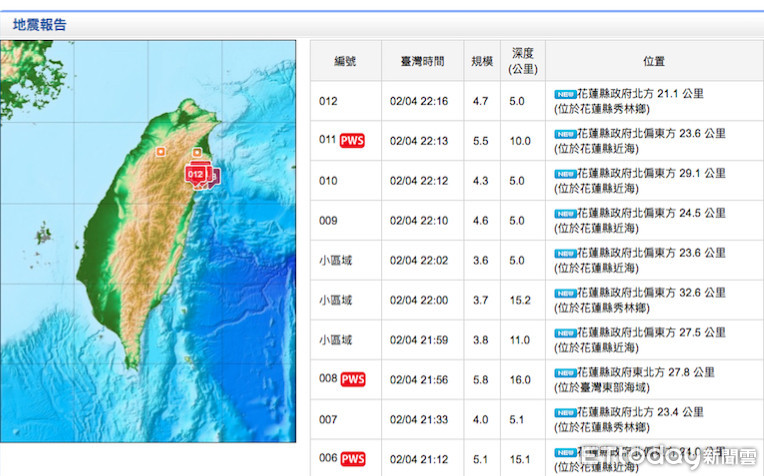Viewport: 764px width, 476px height.
Task: Click the right orange square marker on map
Action: [196, 152]
